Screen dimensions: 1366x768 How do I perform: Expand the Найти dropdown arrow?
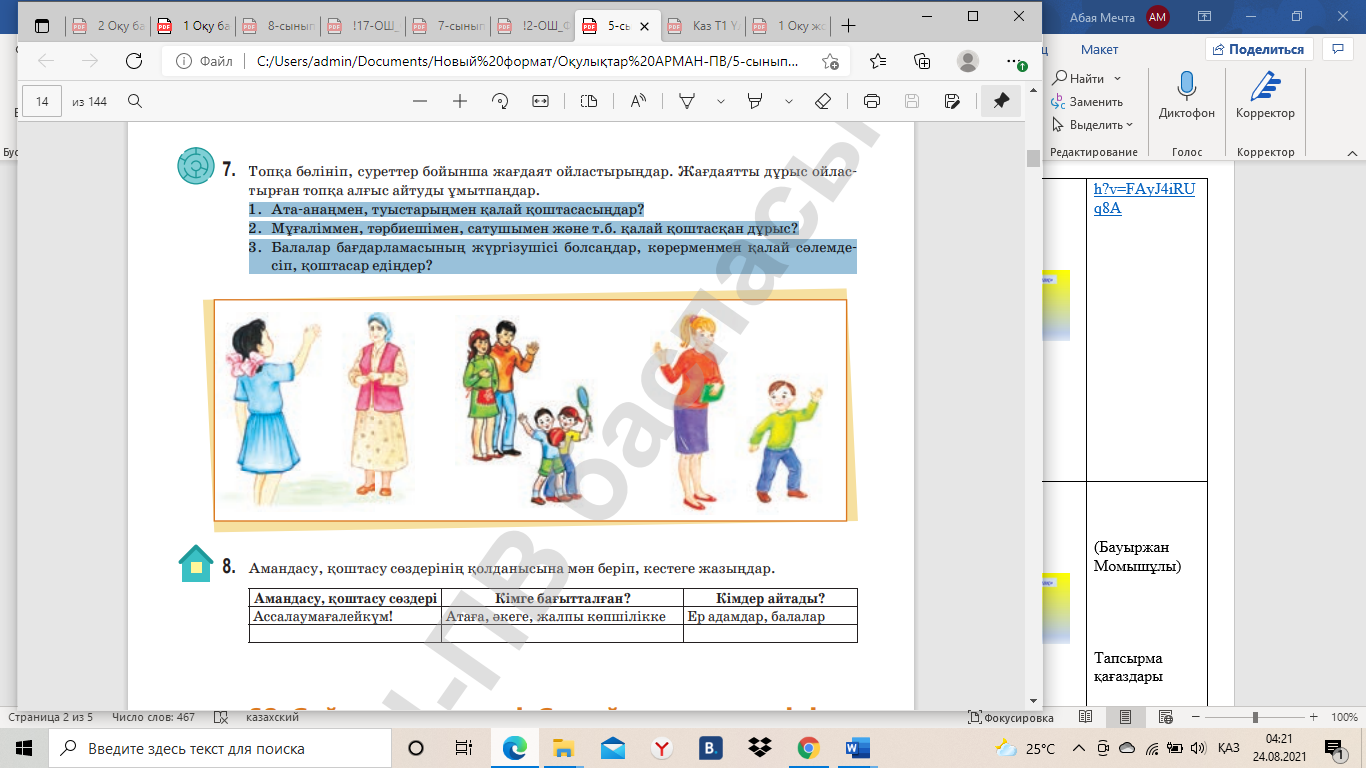click(x=1117, y=79)
